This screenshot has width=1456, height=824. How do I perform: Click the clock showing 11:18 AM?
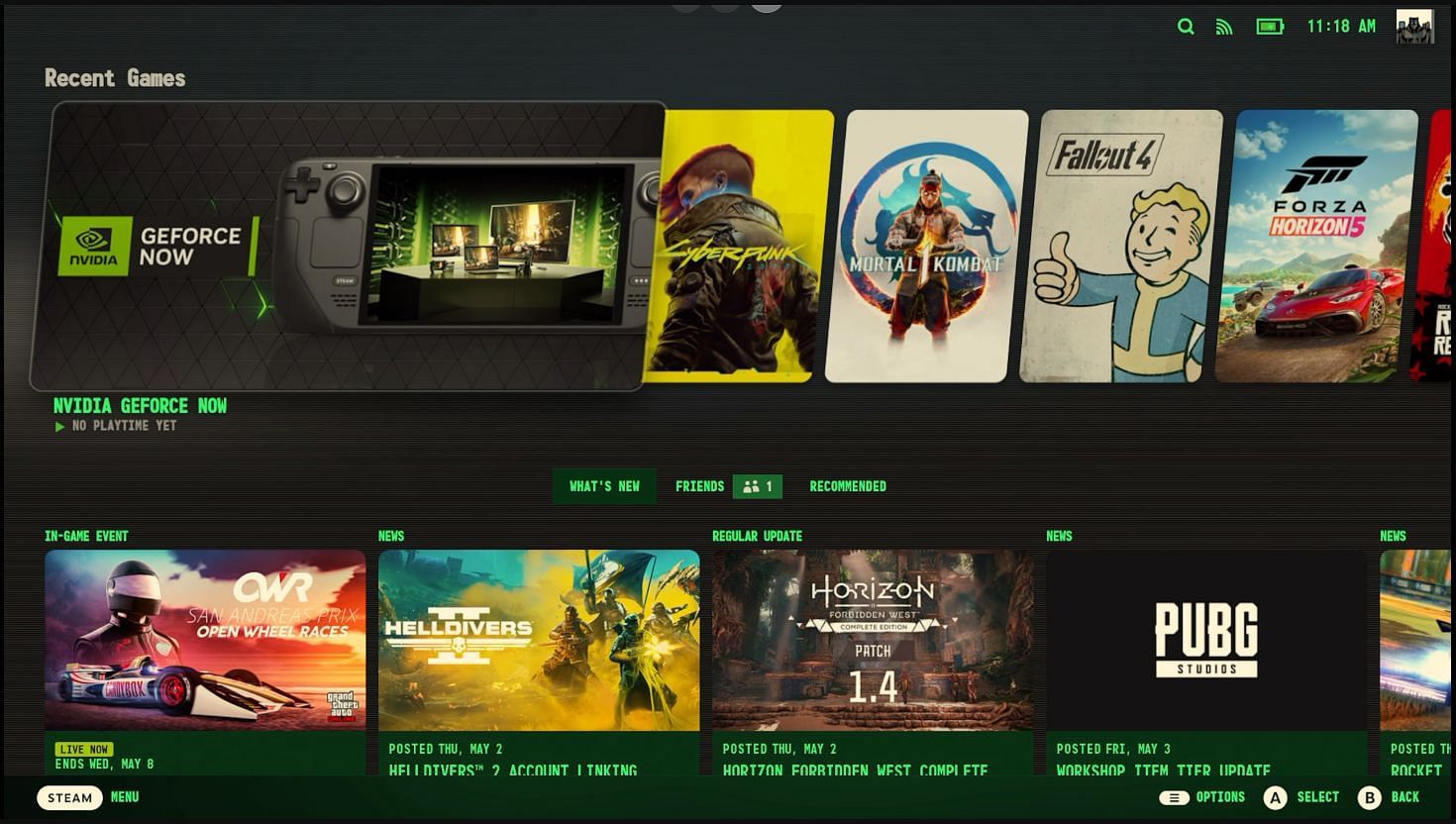tap(1341, 27)
